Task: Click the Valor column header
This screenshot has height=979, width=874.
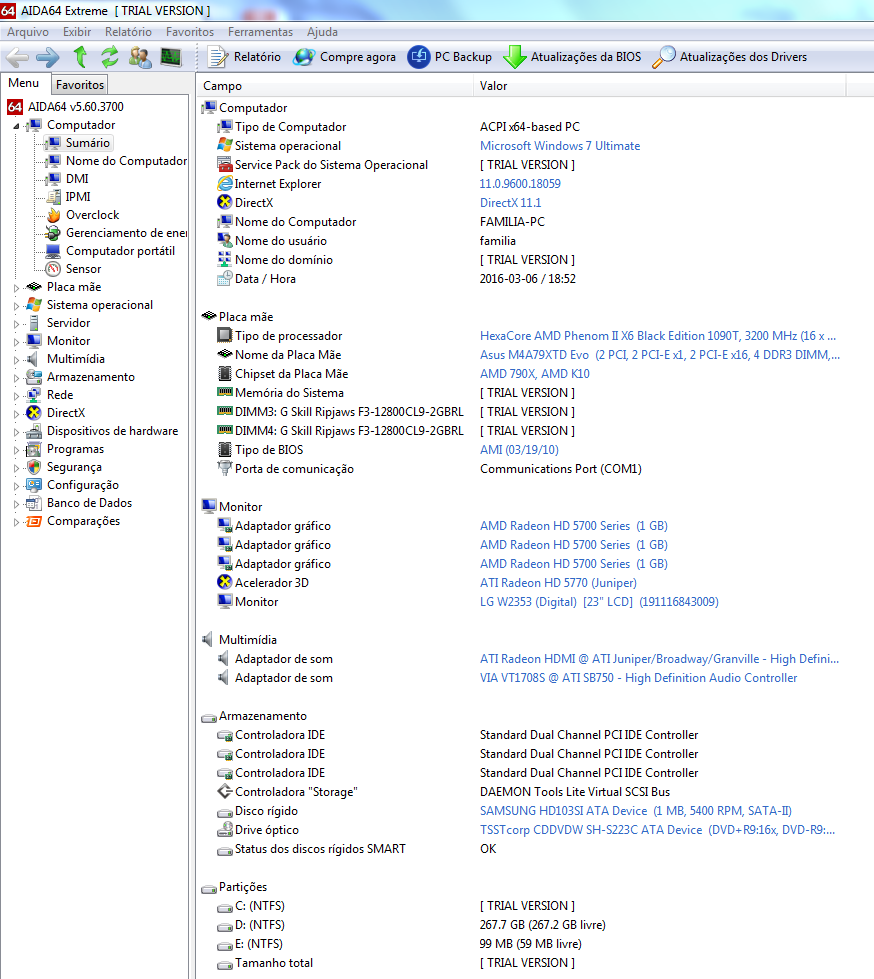Action: [x=660, y=86]
